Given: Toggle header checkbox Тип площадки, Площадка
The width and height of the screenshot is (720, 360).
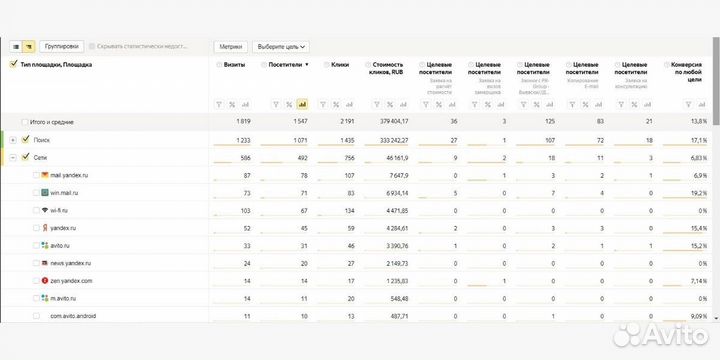Looking at the screenshot, I should [x=13, y=65].
